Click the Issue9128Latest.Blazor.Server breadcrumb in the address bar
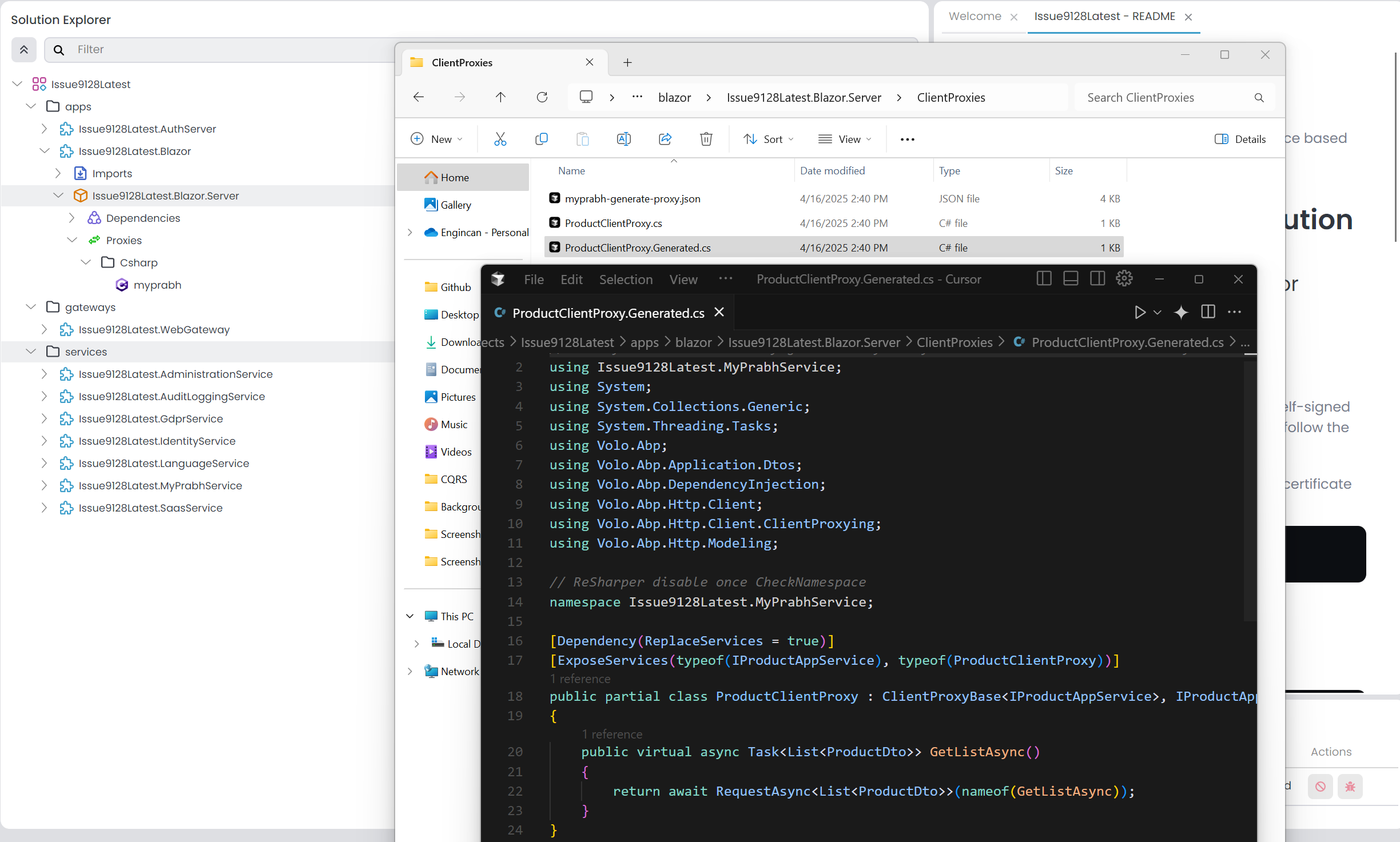This screenshot has width=1400, height=842. click(804, 98)
